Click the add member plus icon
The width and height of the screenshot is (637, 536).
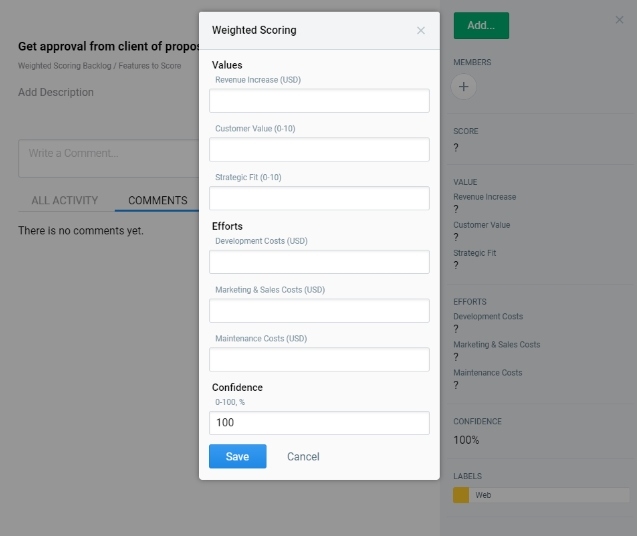click(464, 87)
